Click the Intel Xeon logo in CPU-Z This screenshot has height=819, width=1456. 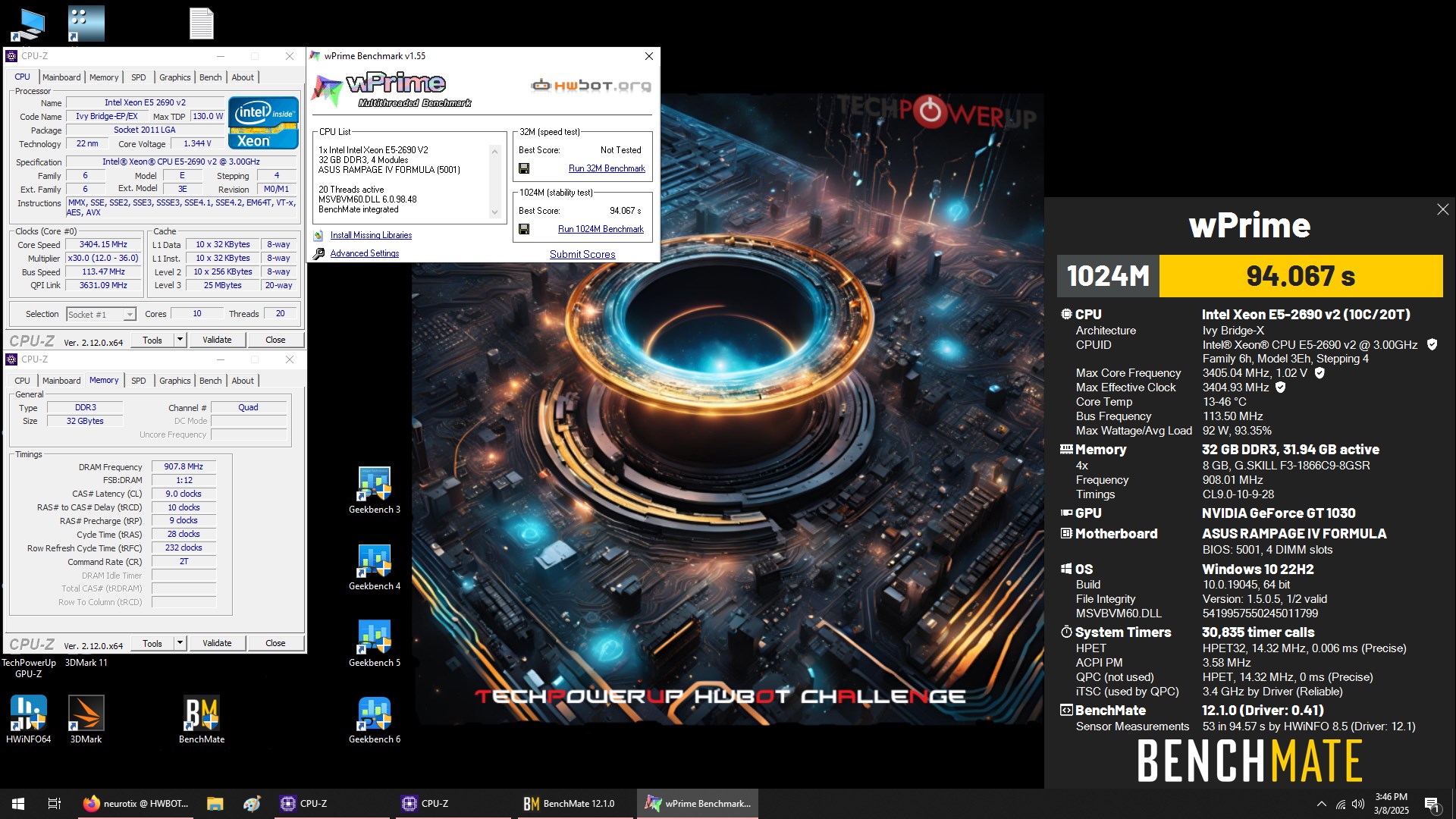click(263, 122)
